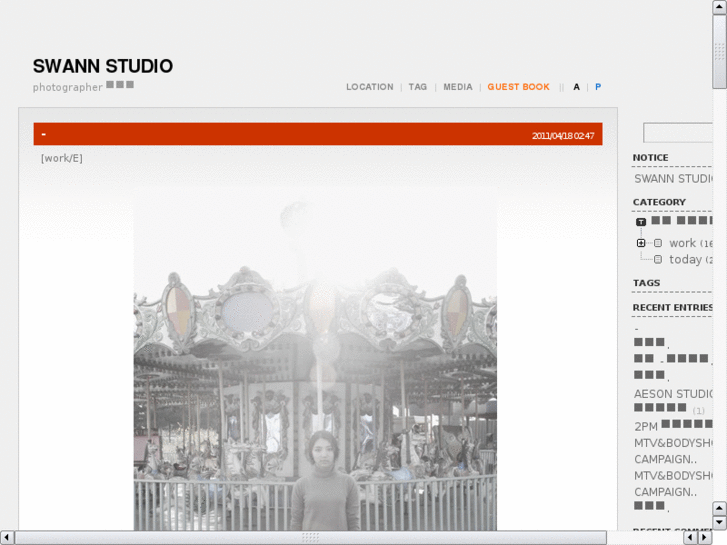Click the category tree root T icon
The height and width of the screenshot is (545, 727).
click(x=641, y=222)
